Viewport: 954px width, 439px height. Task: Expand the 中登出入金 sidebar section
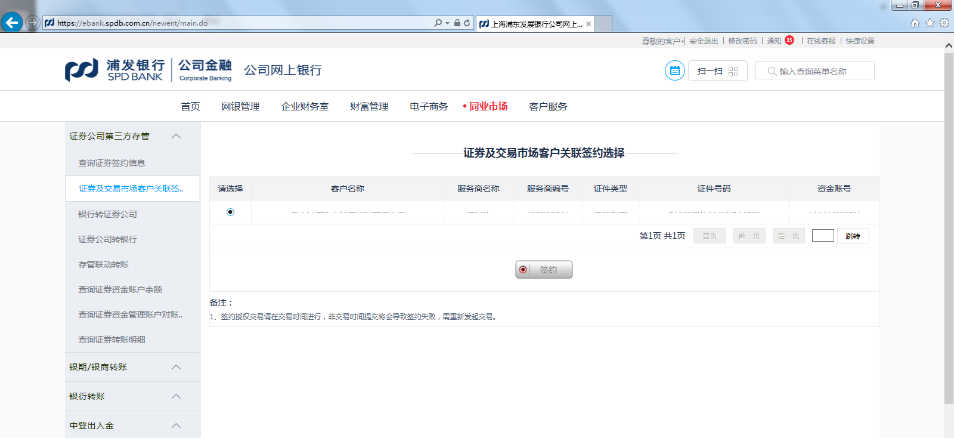pyautogui.click(x=176, y=426)
